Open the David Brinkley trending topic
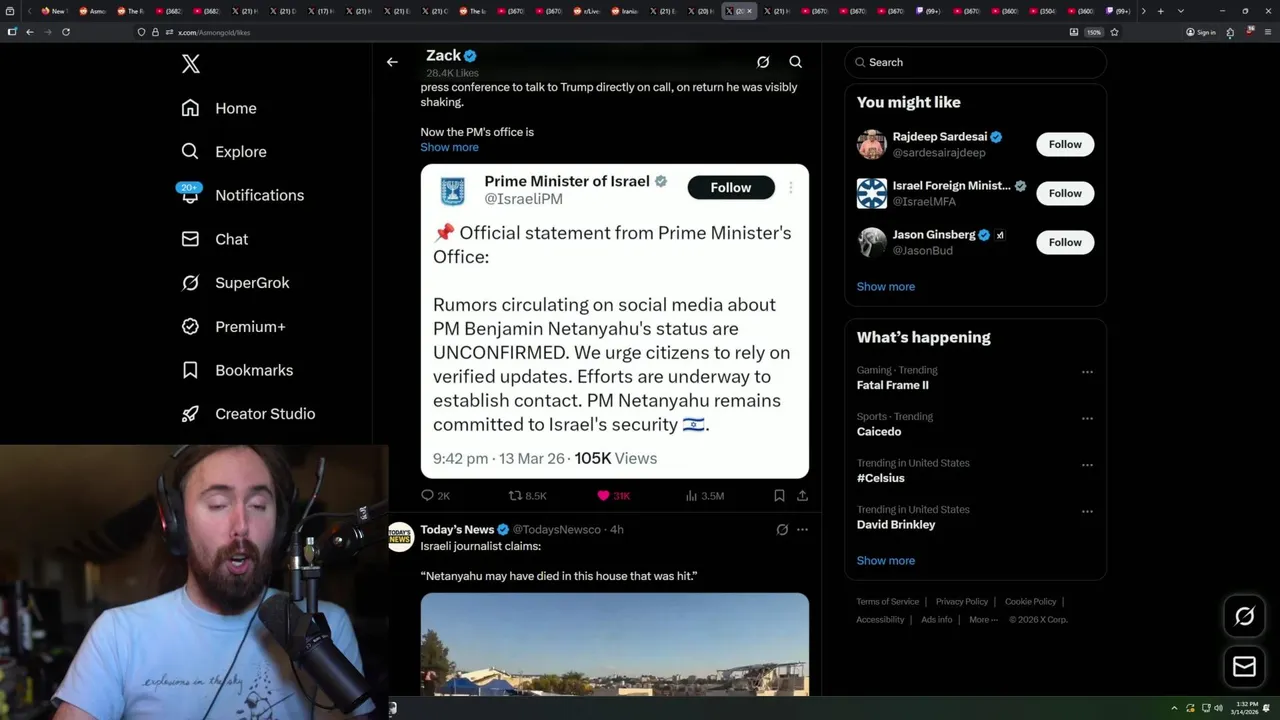Image resolution: width=1280 pixels, height=720 pixels. pyautogui.click(x=896, y=525)
